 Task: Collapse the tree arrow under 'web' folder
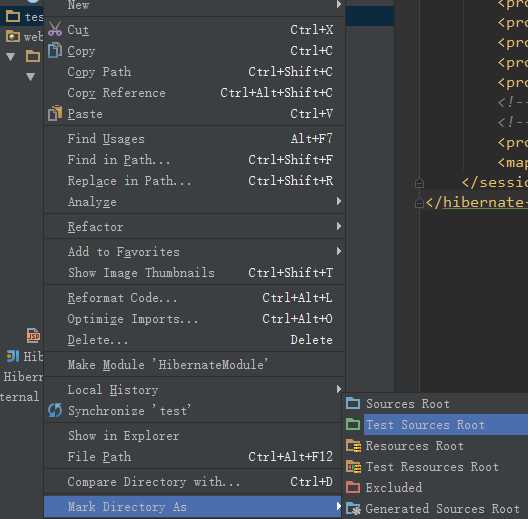click(11, 57)
